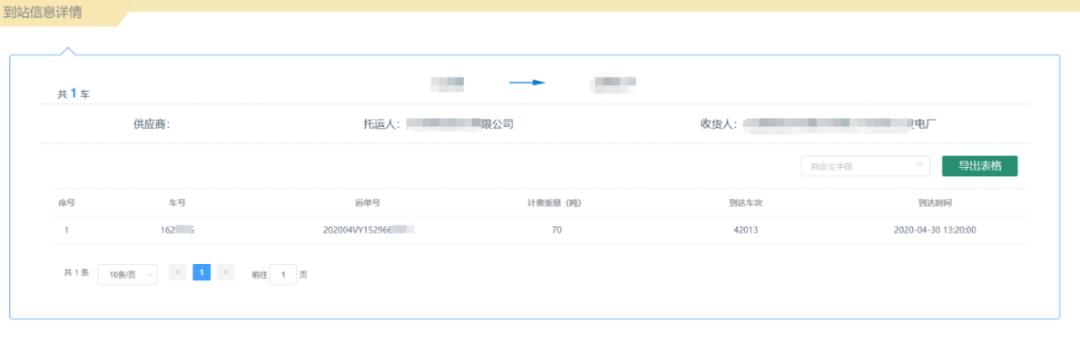
Task: Click the car number starting 162
Action: coord(177,230)
